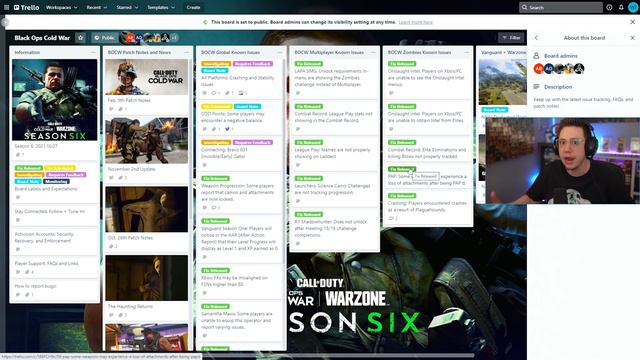Screen dimensions: 640x360
Task: Click the AB member avatar in board header
Action: pos(130,38)
